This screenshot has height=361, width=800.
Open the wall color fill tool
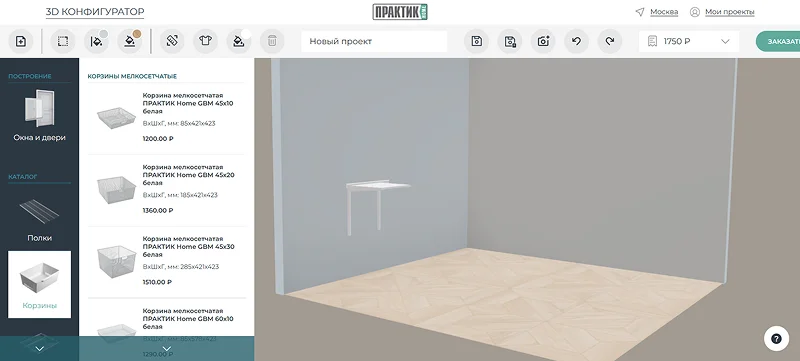coord(96,41)
